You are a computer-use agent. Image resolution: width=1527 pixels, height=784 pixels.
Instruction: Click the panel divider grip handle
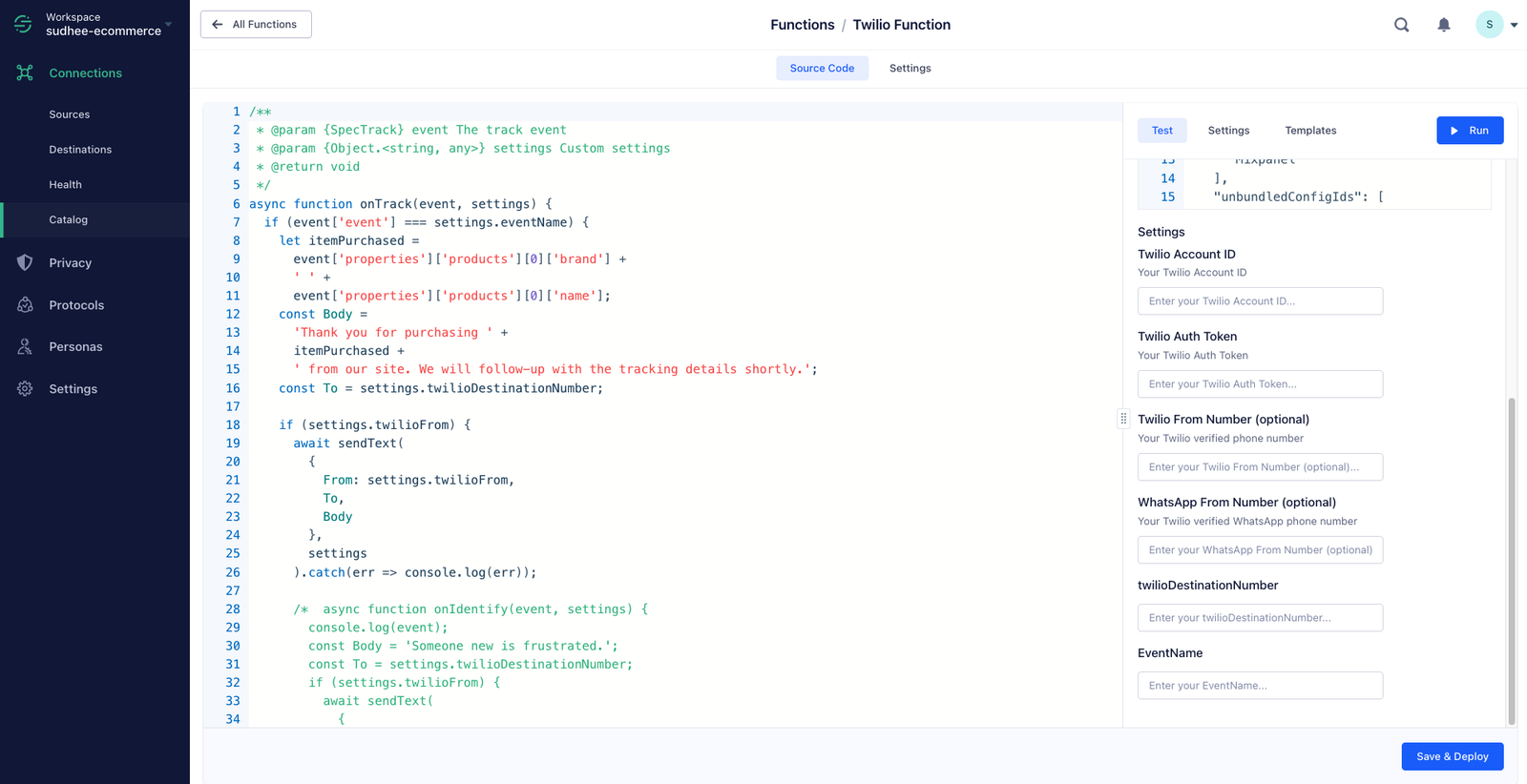pos(1123,419)
